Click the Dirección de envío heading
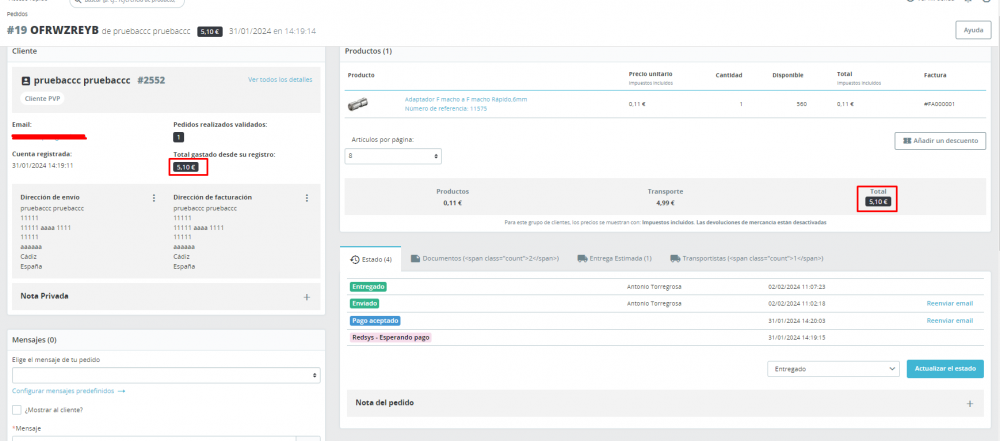The width and height of the screenshot is (1000, 441). coord(50,197)
